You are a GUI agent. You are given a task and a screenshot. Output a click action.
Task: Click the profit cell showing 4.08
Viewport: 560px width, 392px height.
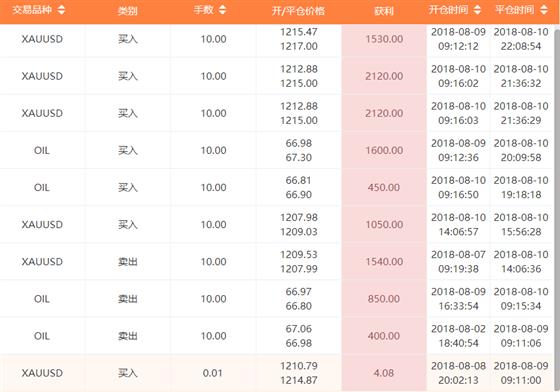point(384,373)
